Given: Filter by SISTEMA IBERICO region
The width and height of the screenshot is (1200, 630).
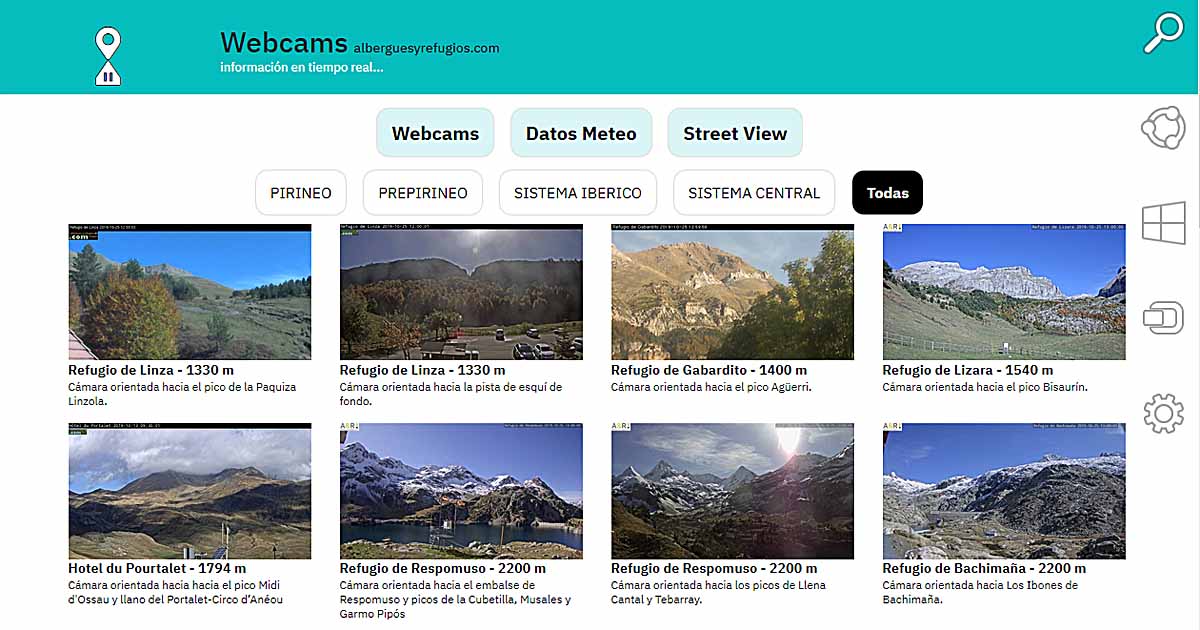Looking at the screenshot, I should pos(578,193).
